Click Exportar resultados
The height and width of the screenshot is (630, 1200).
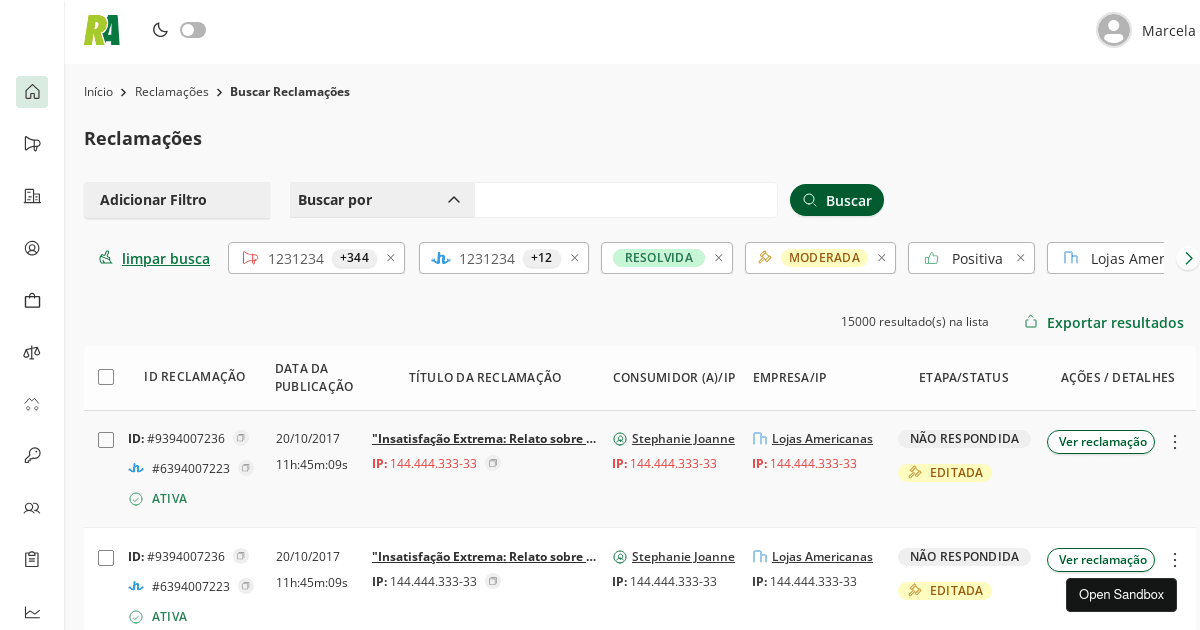coord(1104,322)
